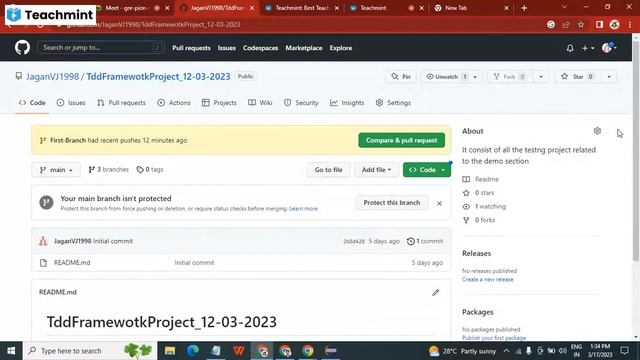View the 1 commit history link

(425, 241)
